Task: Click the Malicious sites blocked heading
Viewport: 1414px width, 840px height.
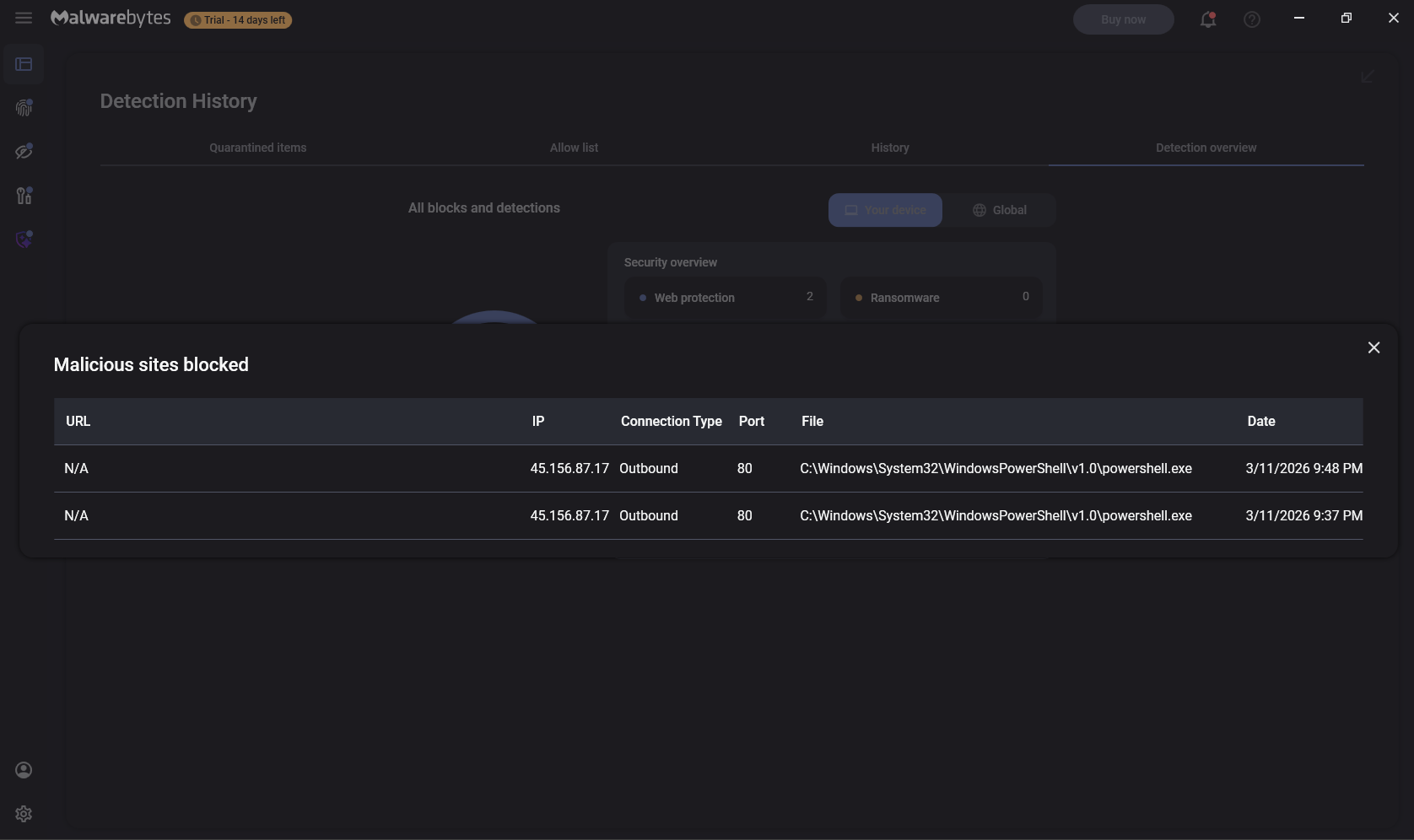Action: click(151, 364)
